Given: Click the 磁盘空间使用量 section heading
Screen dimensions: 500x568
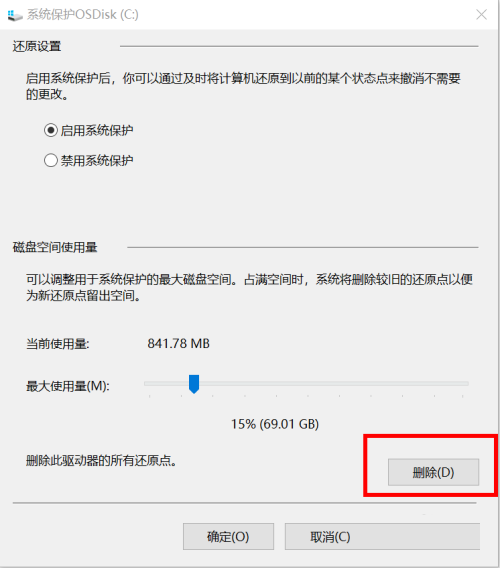Looking at the screenshot, I should pos(55,247).
